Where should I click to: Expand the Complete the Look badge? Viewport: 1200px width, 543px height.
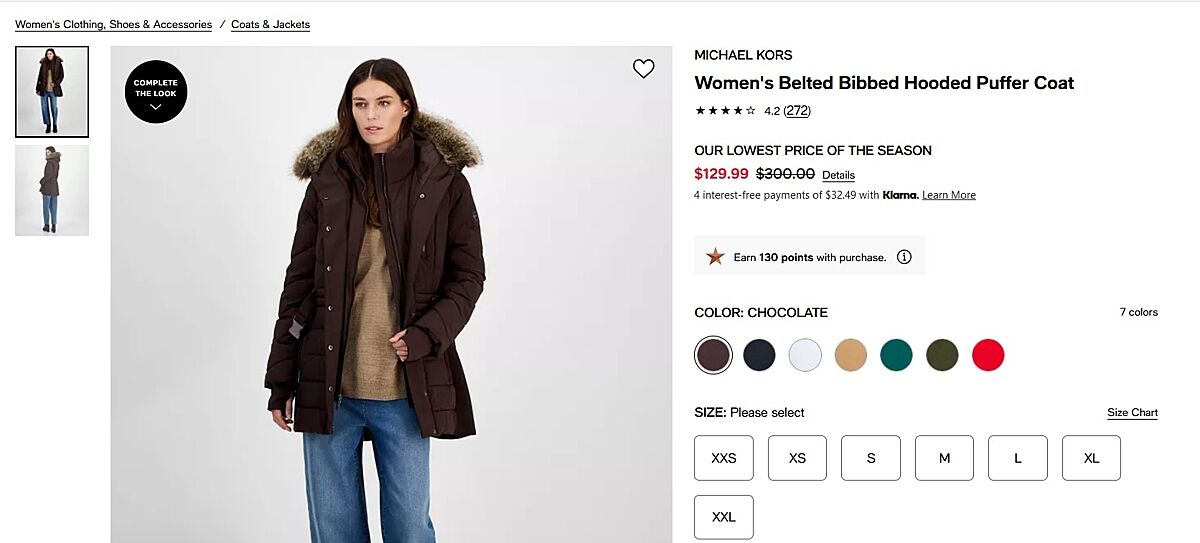(x=156, y=92)
